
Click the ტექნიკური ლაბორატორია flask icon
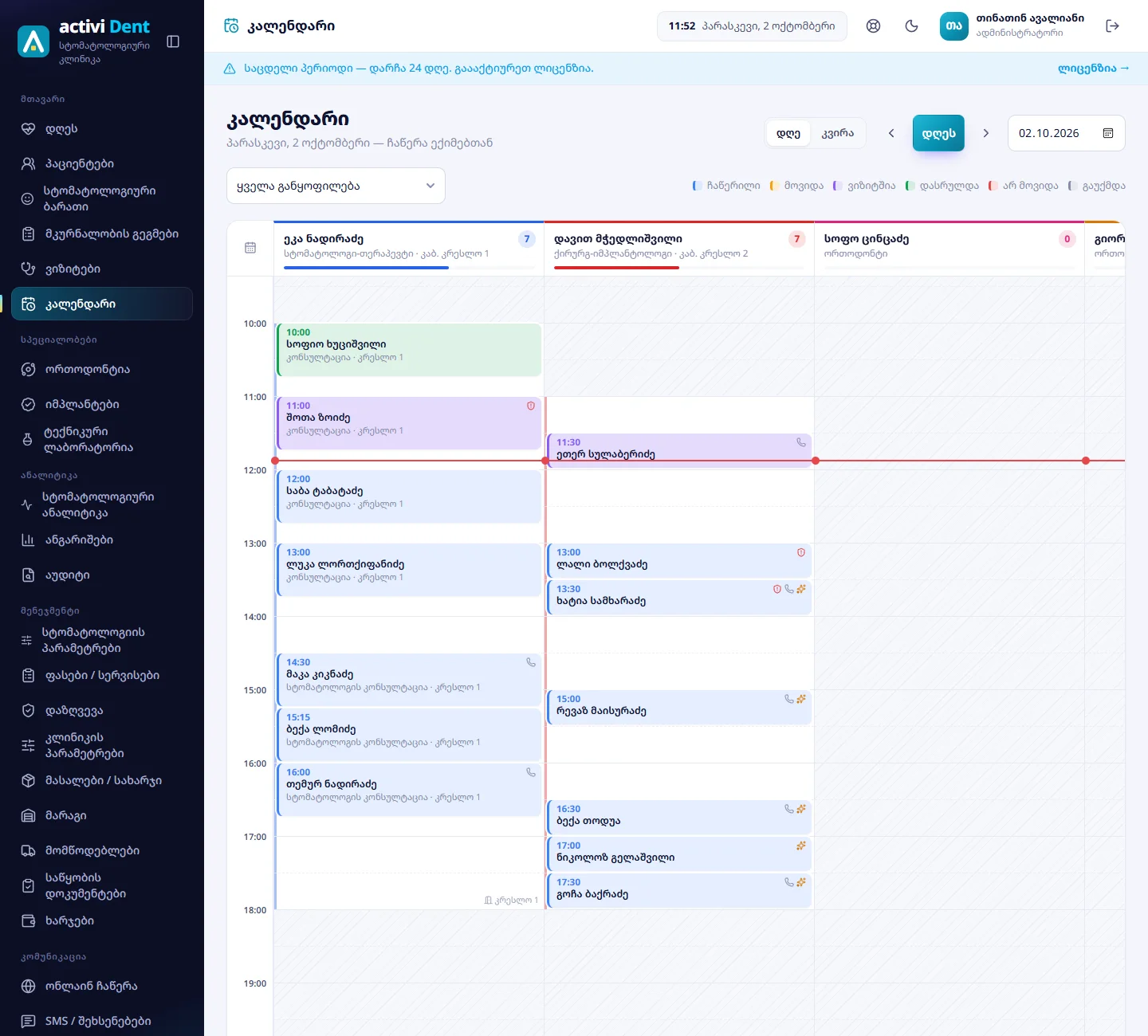click(28, 440)
